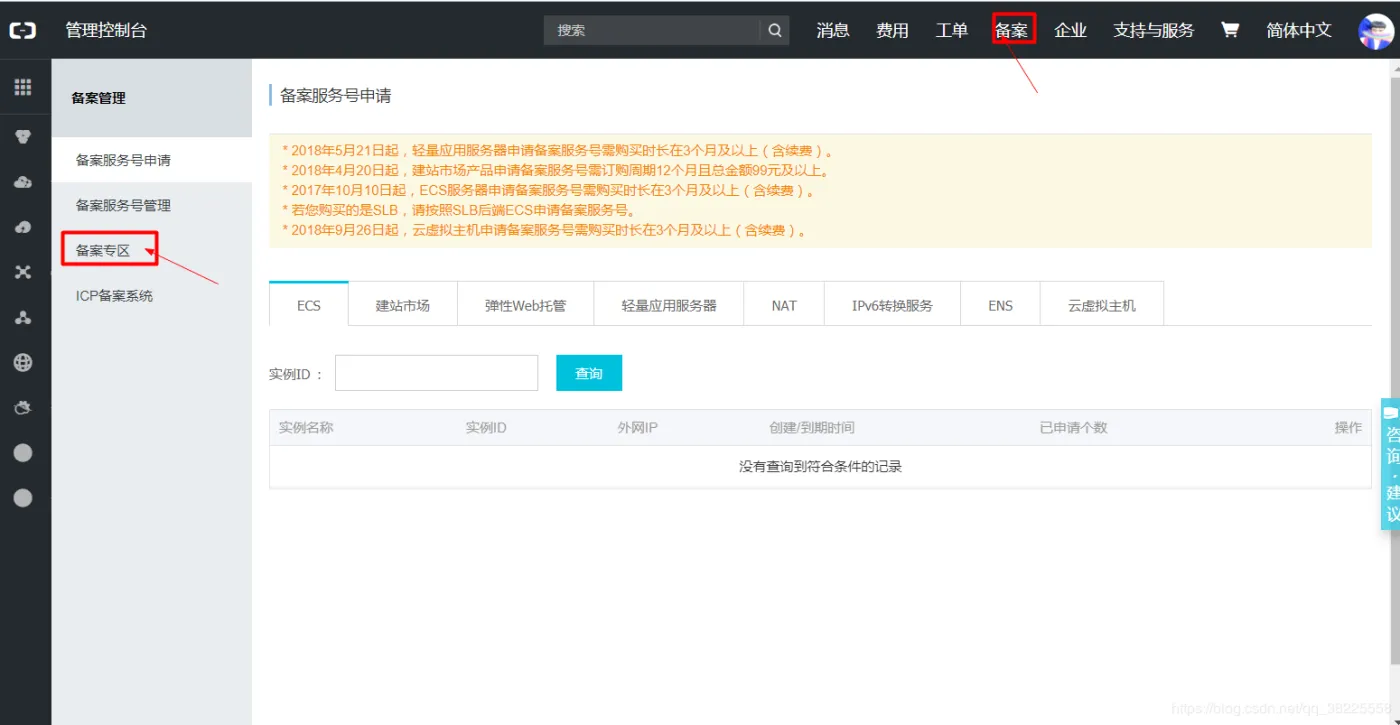Image resolution: width=1400 pixels, height=725 pixels.
Task: Select 备案服务号管理 in the sidebar
Action: 152,205
